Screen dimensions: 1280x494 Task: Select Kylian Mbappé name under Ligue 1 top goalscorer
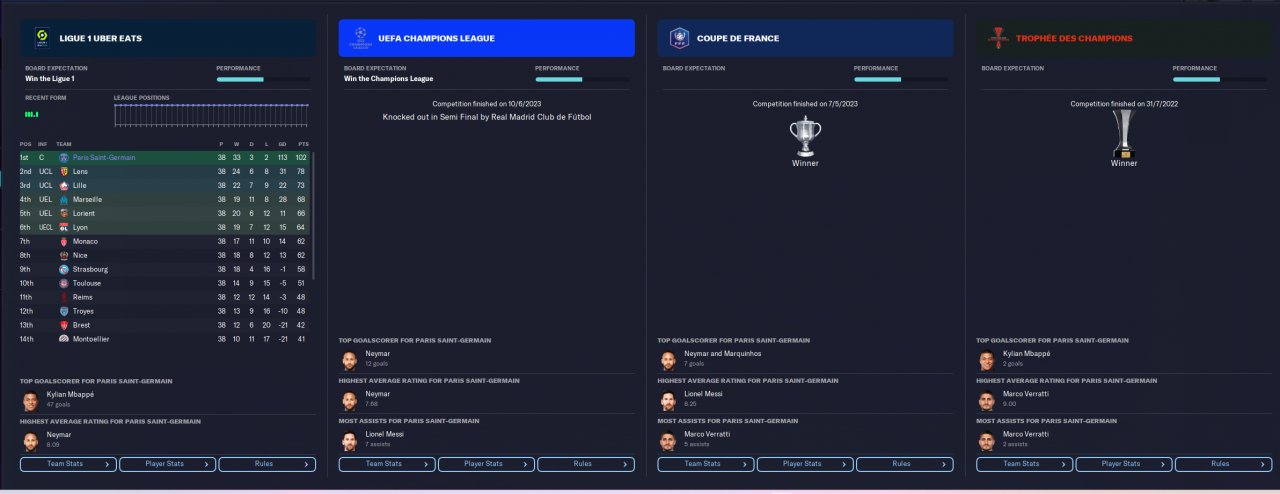[x=70, y=394]
